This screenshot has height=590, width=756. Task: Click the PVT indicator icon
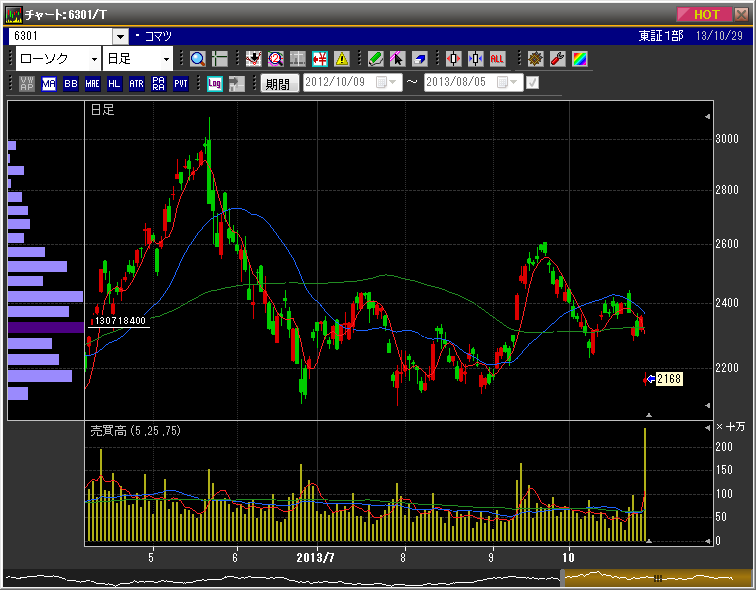pos(180,84)
